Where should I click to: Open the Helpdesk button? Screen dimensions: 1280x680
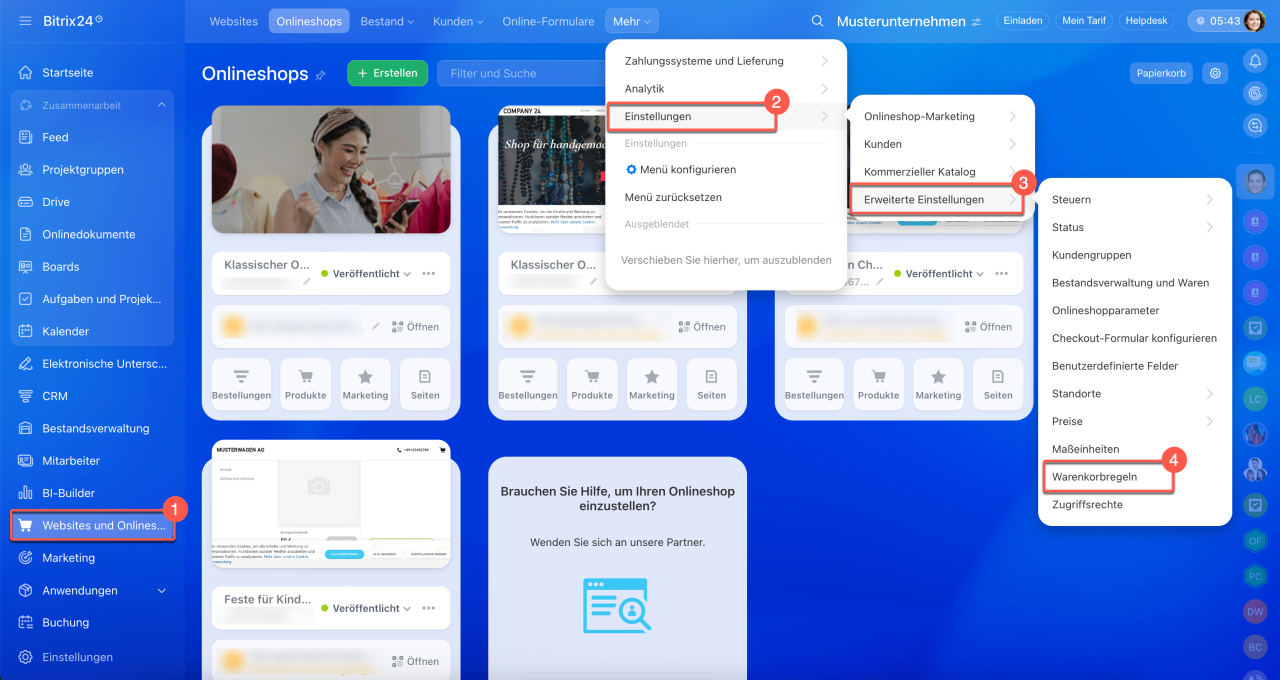click(1148, 21)
